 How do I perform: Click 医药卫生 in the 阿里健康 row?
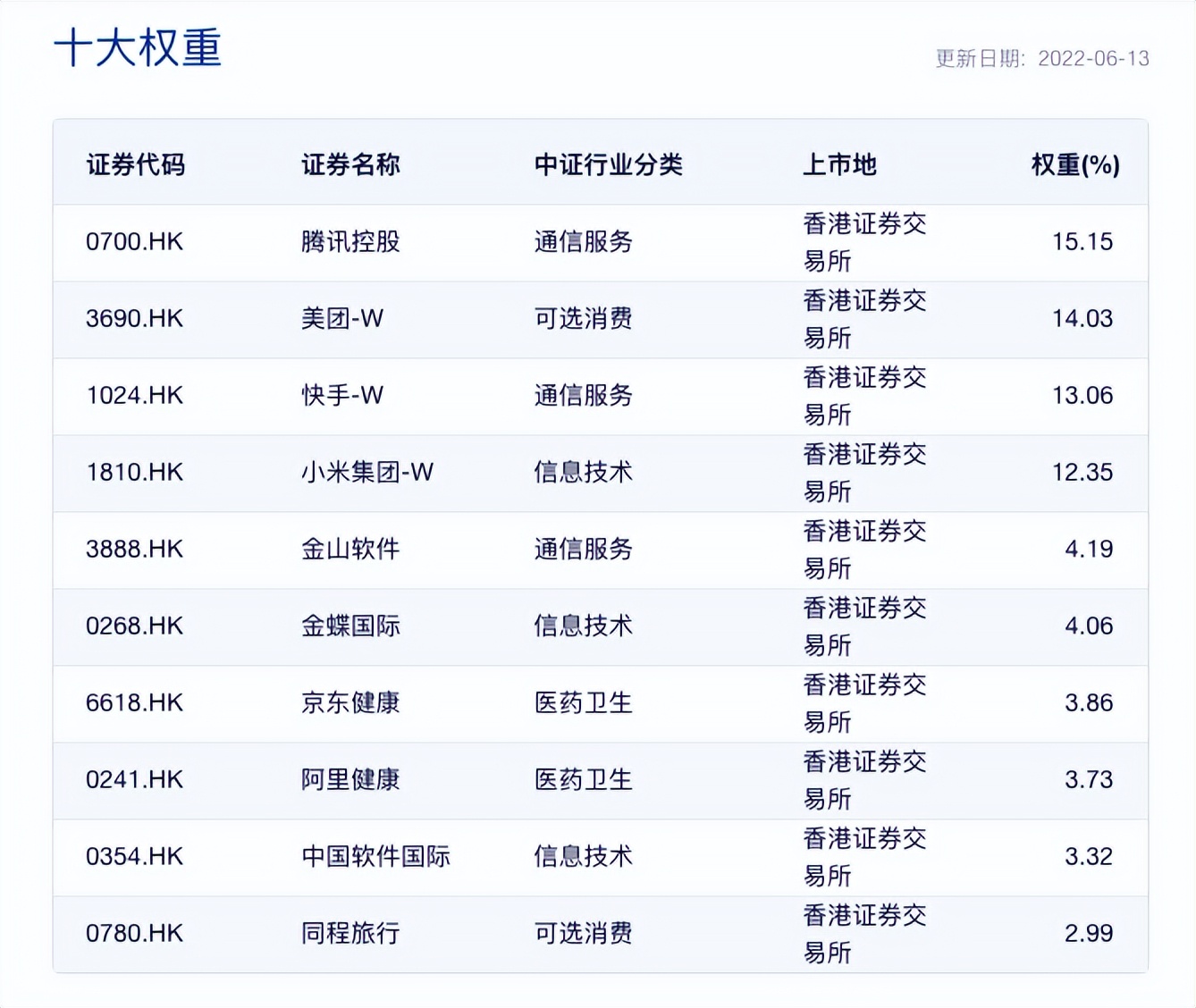(x=584, y=780)
